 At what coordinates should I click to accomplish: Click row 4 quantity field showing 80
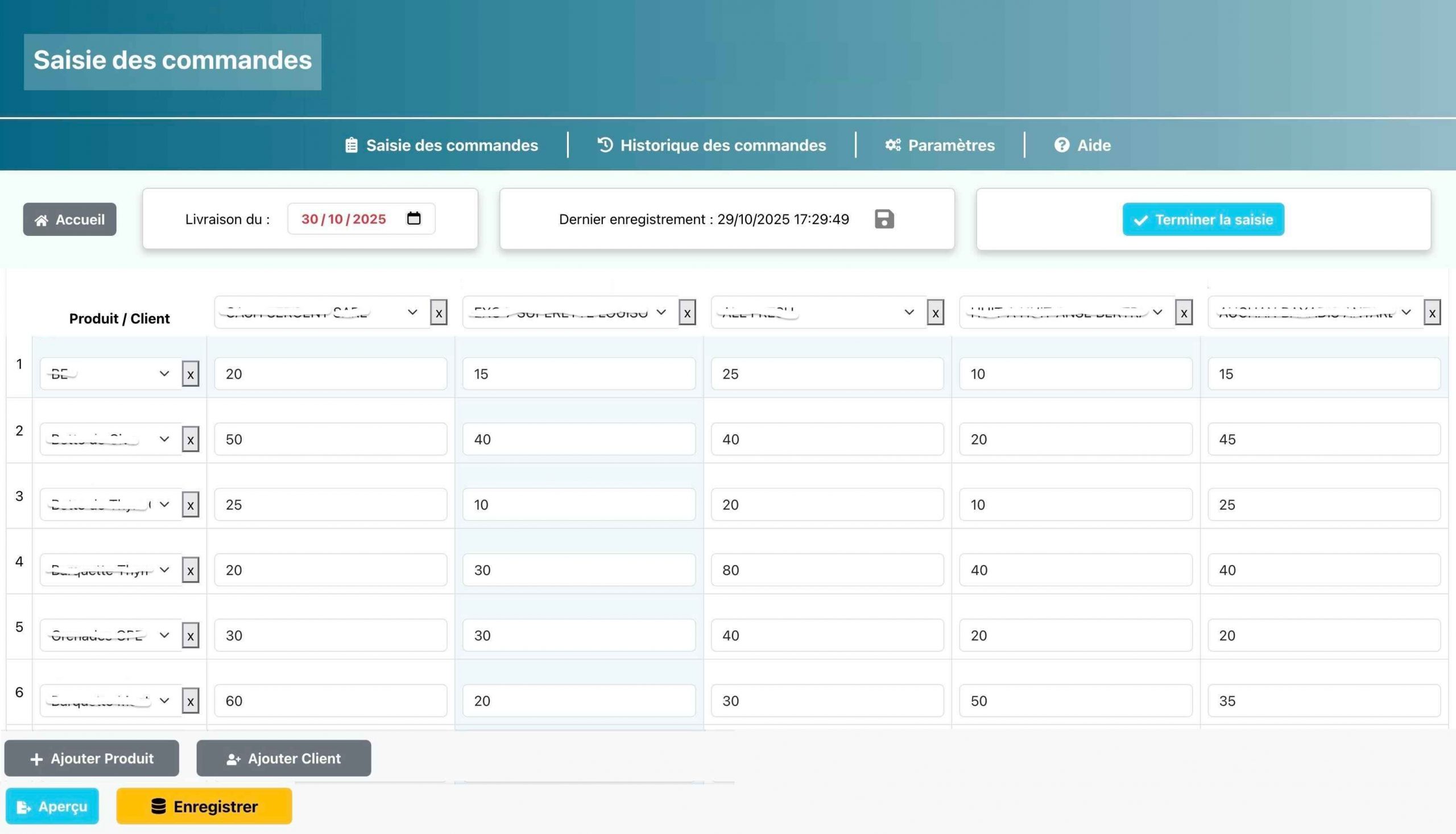[827, 570]
